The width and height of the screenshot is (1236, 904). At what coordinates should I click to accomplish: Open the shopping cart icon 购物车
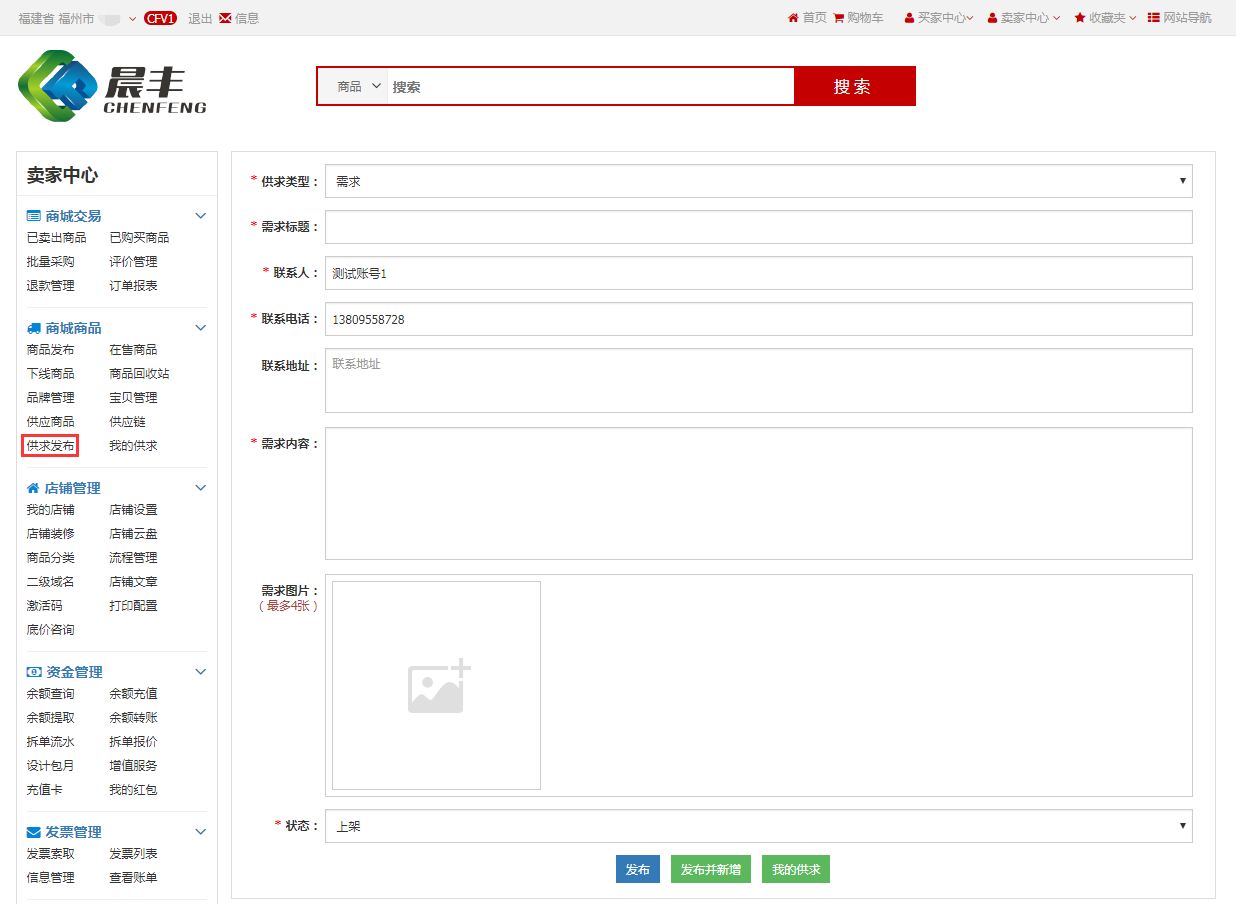(838, 18)
